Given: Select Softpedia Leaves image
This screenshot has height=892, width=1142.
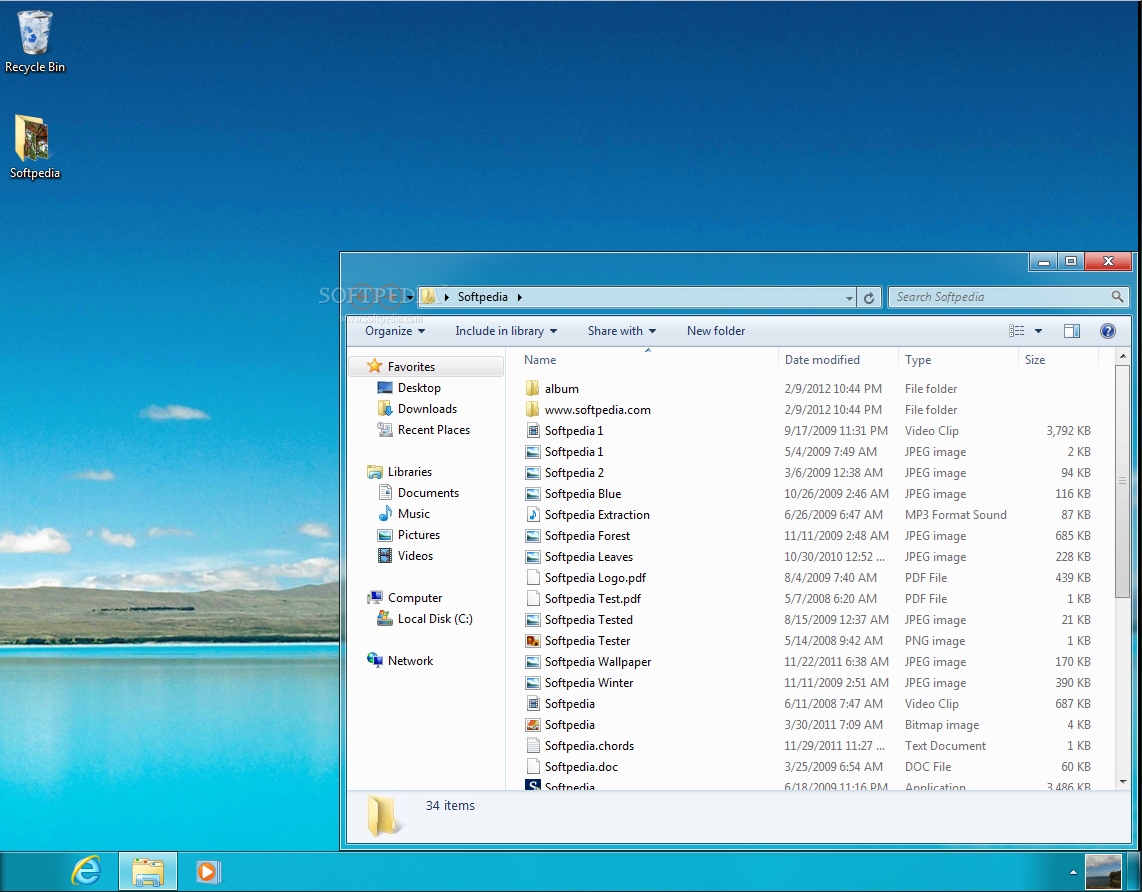Looking at the screenshot, I should [588, 557].
